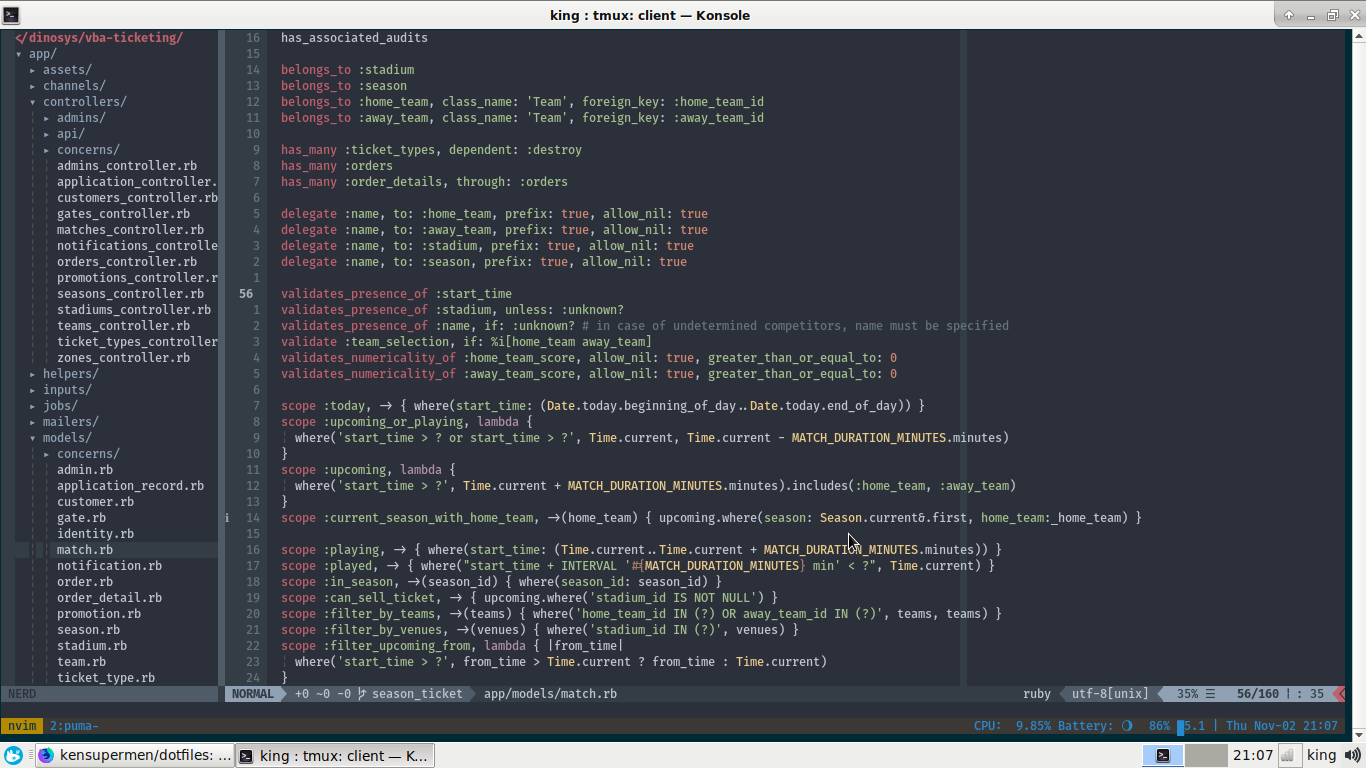
Task: Select king : tmux client taskbar entry
Action: 335,755
